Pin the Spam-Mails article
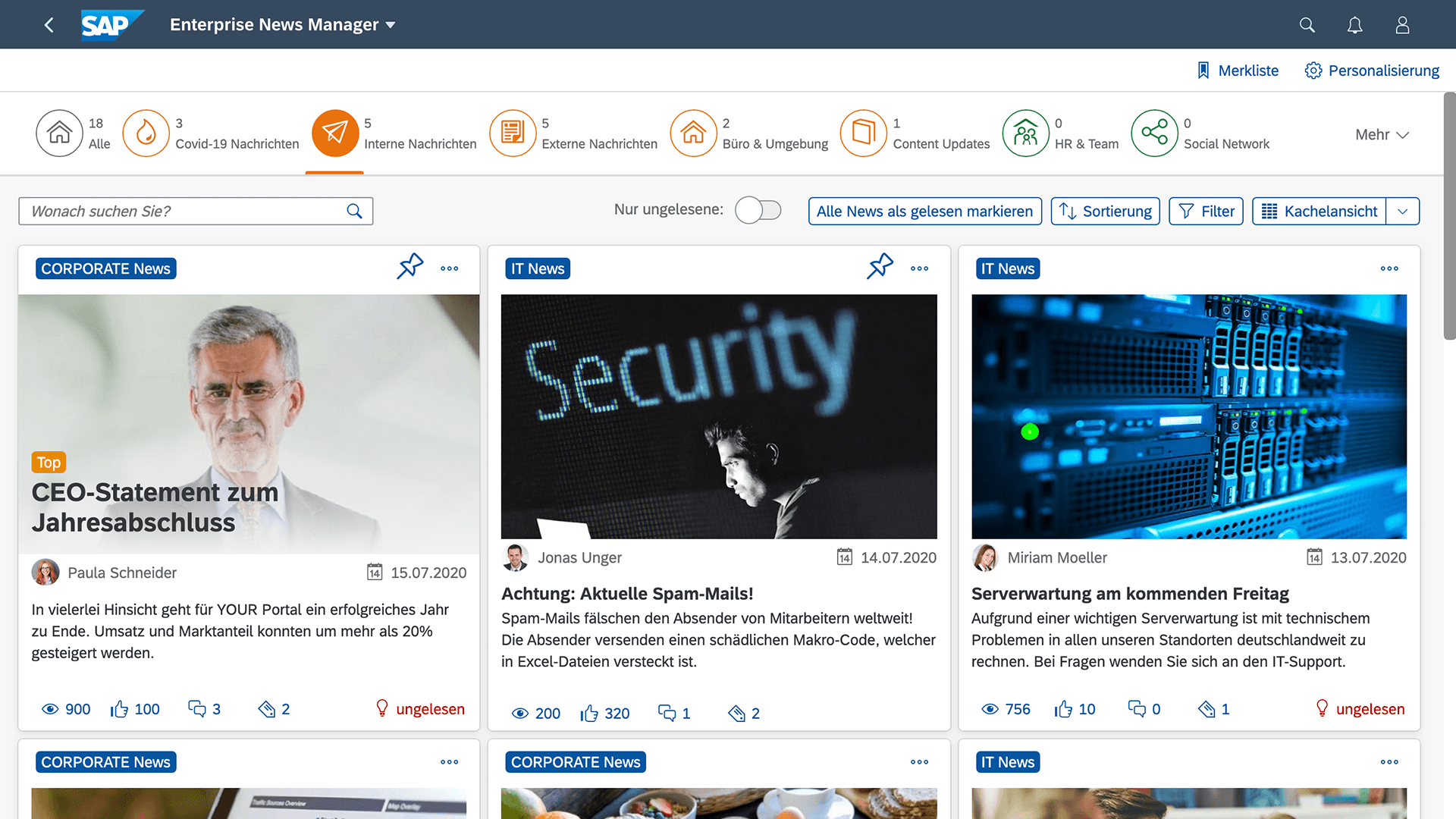 [880, 267]
